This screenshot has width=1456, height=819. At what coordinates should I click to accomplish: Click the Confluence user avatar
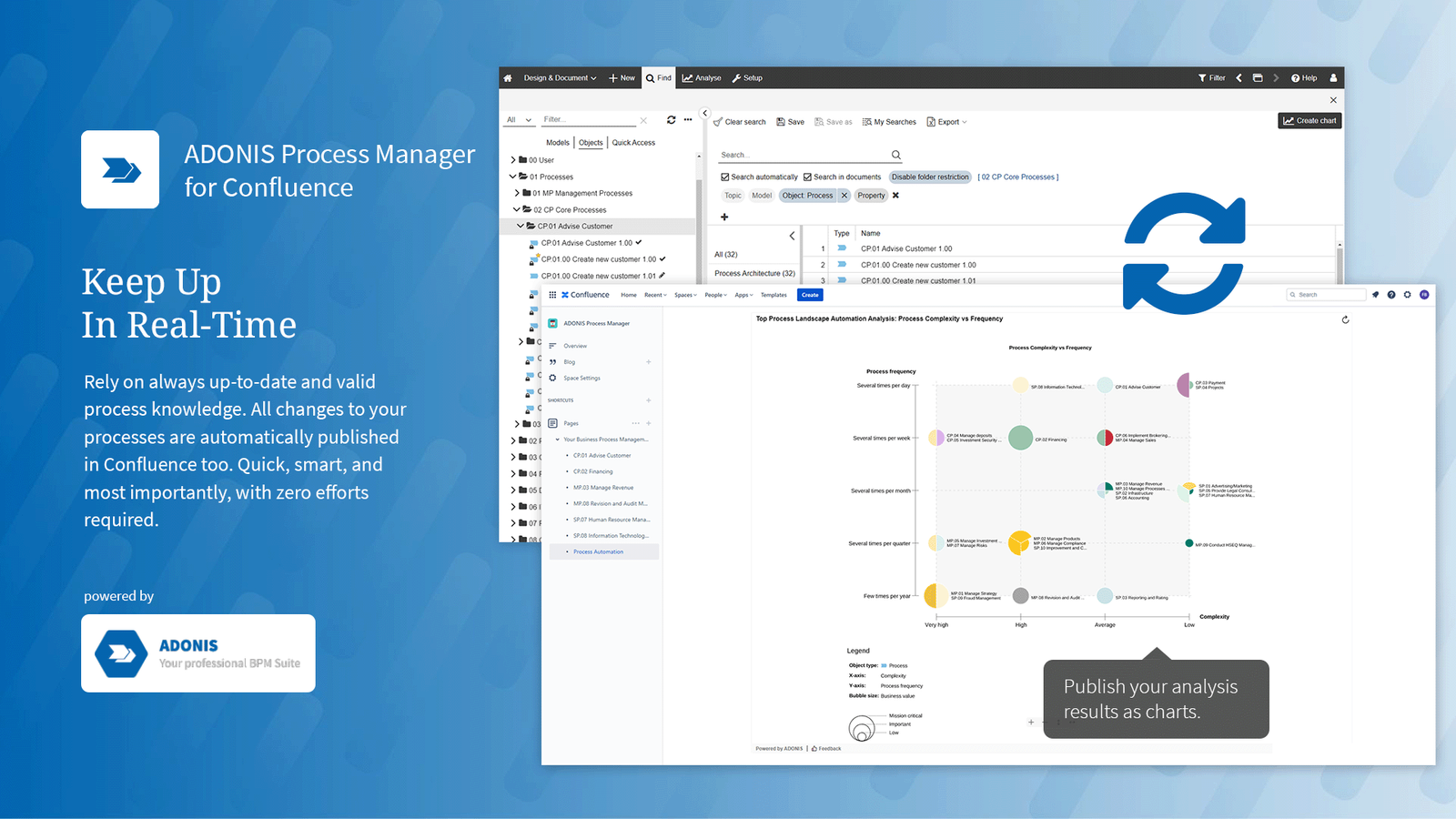pyautogui.click(x=1424, y=295)
